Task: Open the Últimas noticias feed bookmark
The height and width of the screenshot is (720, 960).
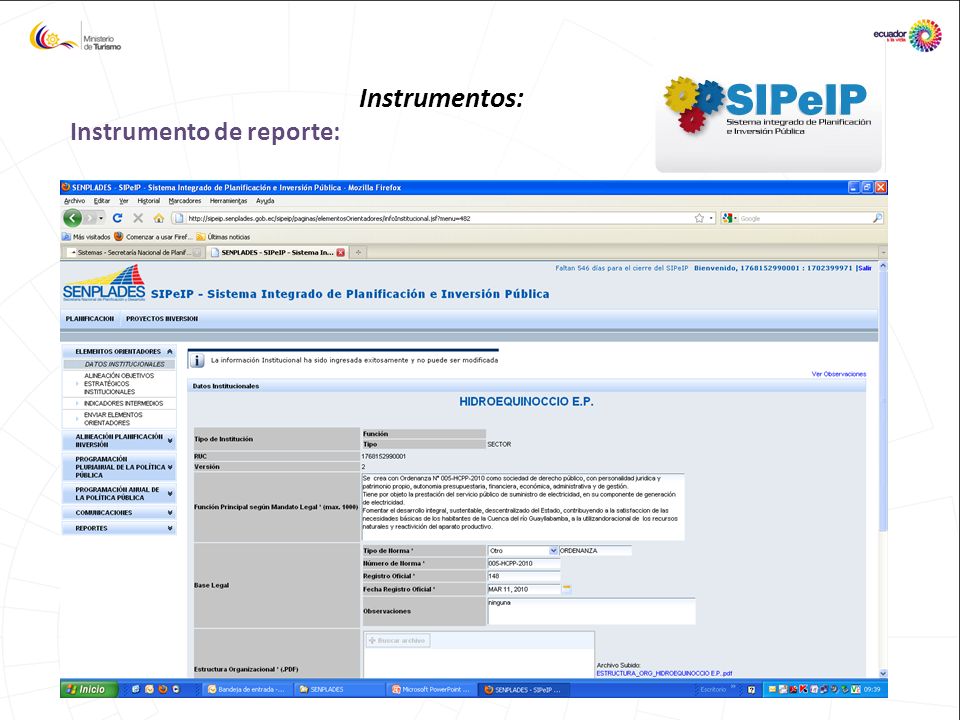Action: point(223,236)
